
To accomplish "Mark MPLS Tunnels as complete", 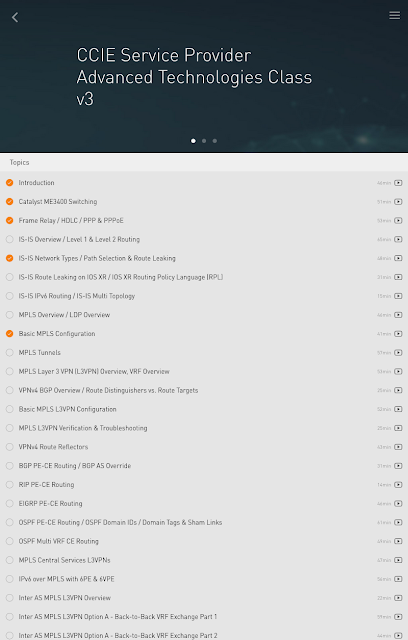I will (x=9, y=352).
